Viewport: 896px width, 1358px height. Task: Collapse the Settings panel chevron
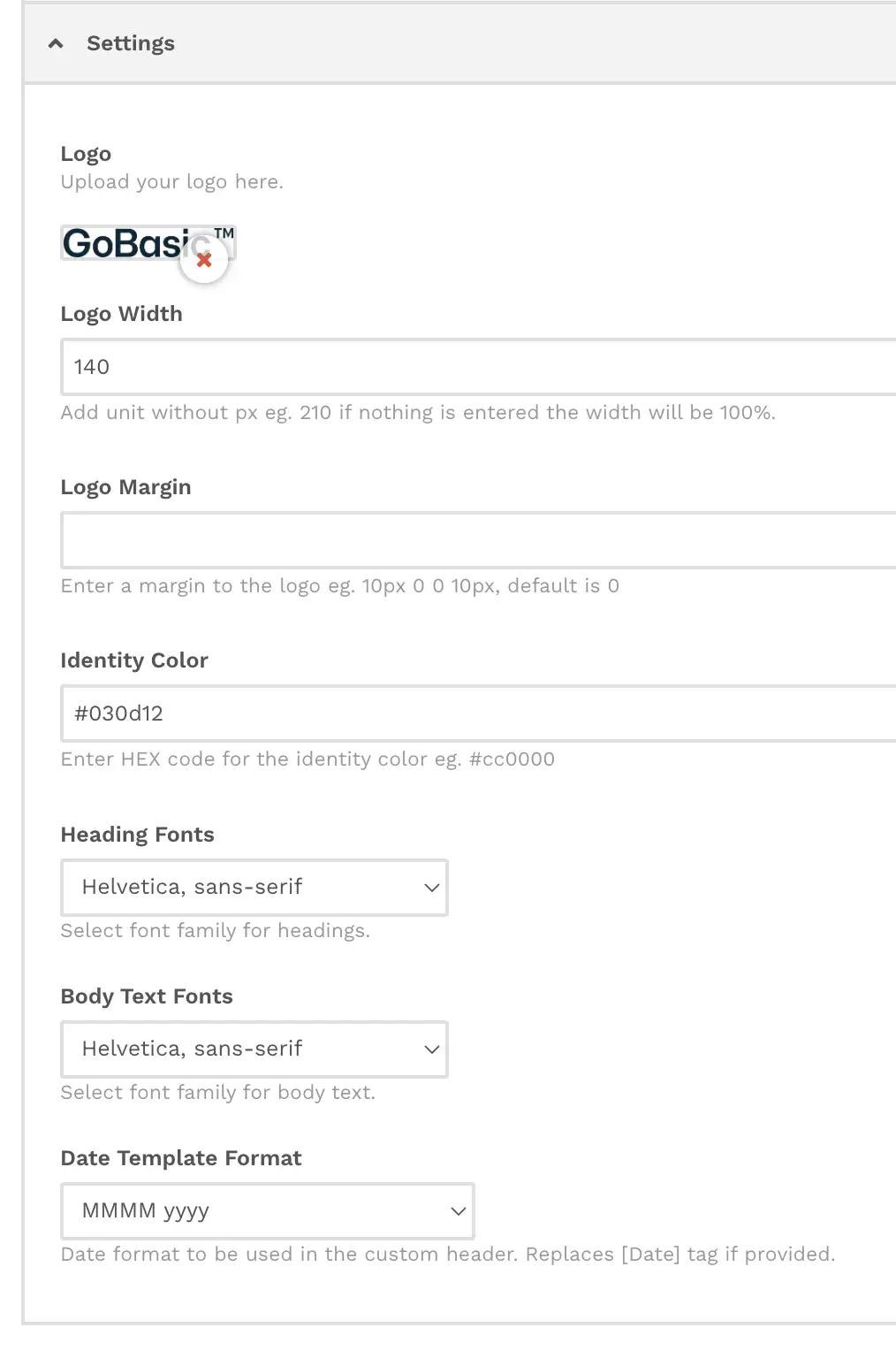click(x=56, y=43)
